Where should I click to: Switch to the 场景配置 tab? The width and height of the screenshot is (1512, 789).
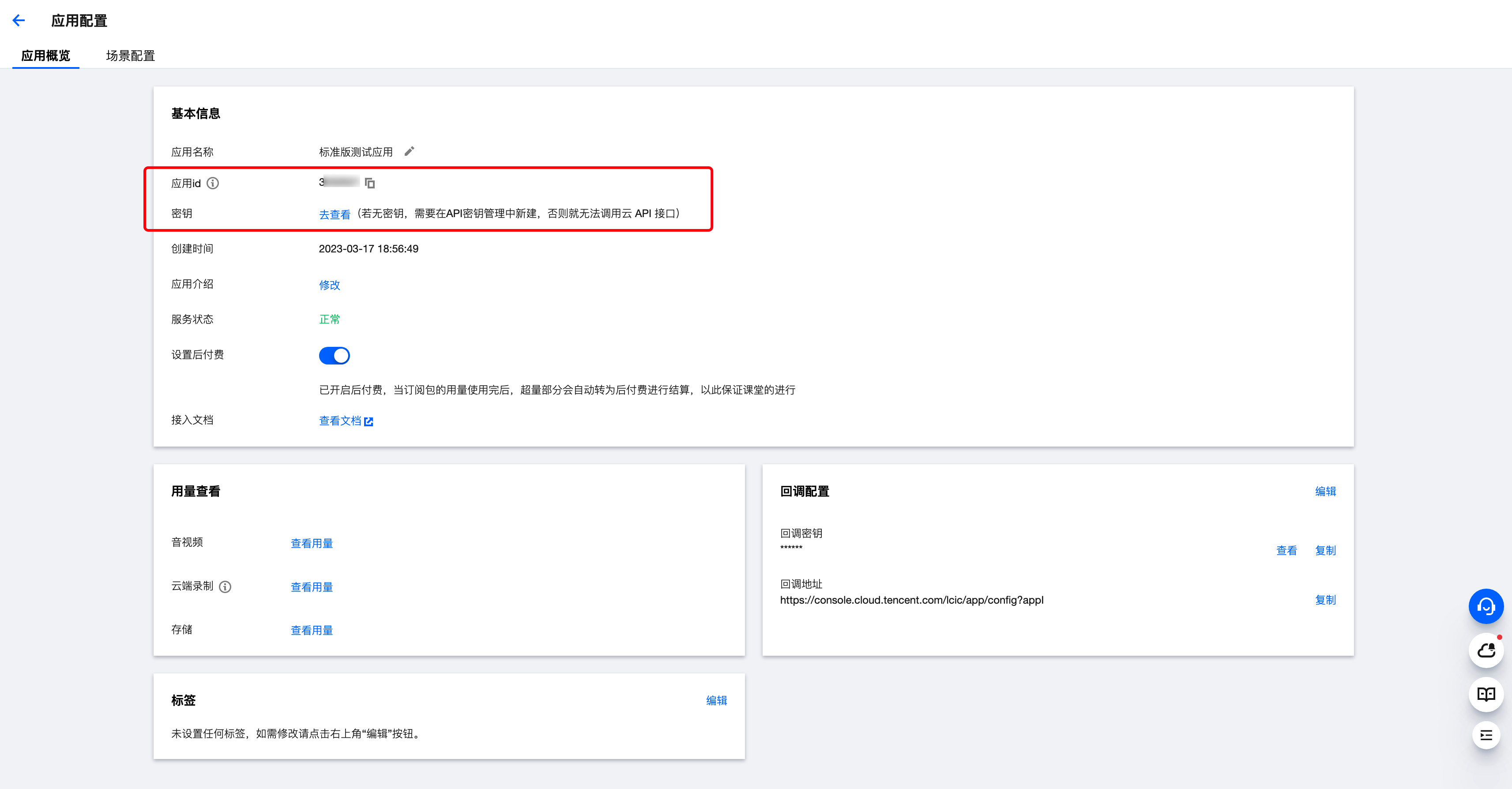click(130, 56)
